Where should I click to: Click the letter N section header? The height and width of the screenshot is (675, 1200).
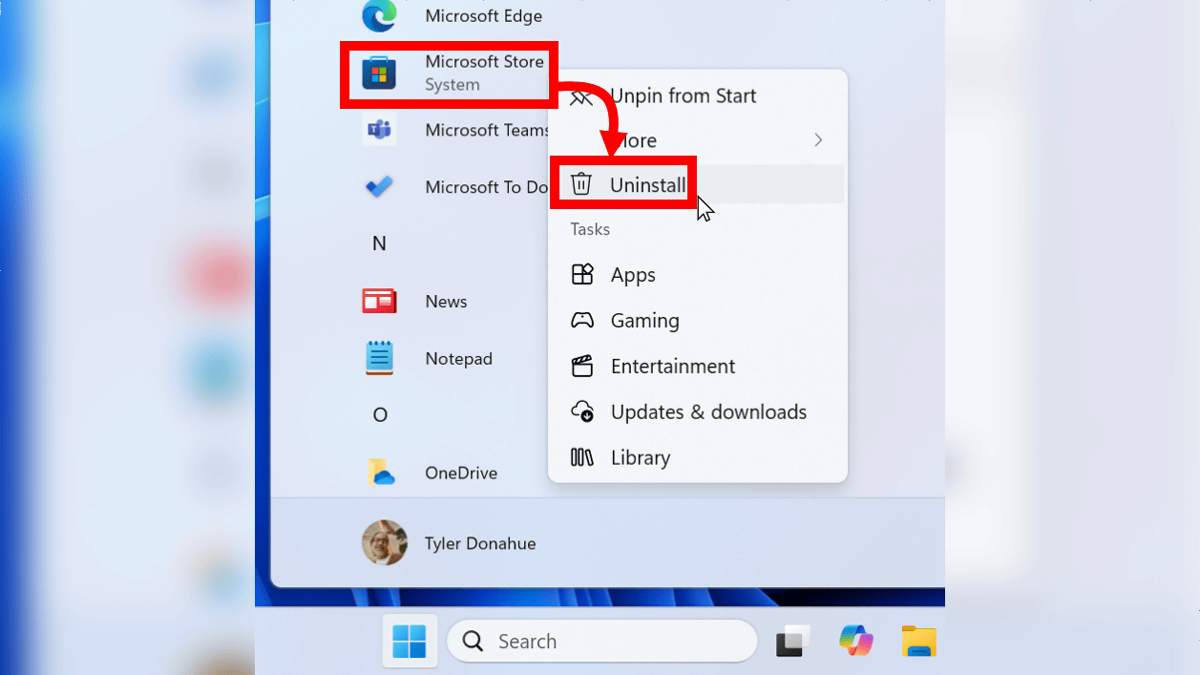coord(379,243)
